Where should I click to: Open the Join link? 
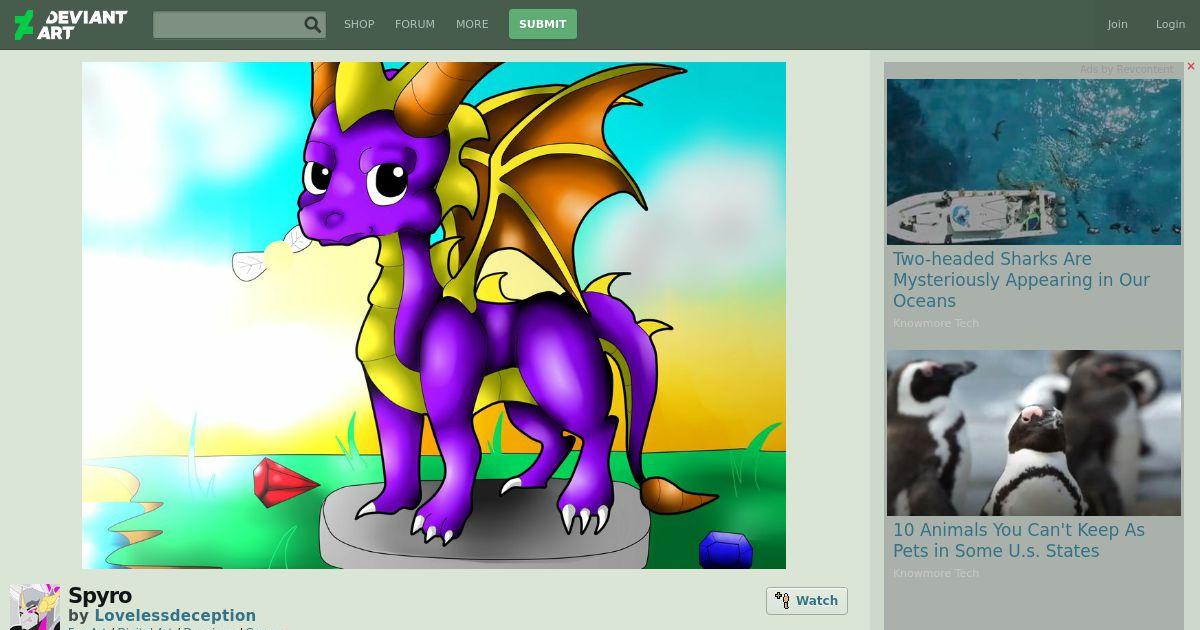click(x=1117, y=24)
